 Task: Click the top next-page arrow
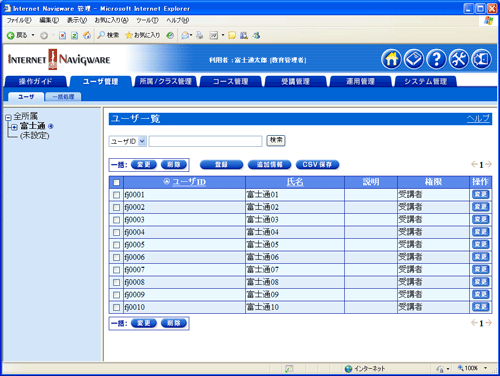488,164
